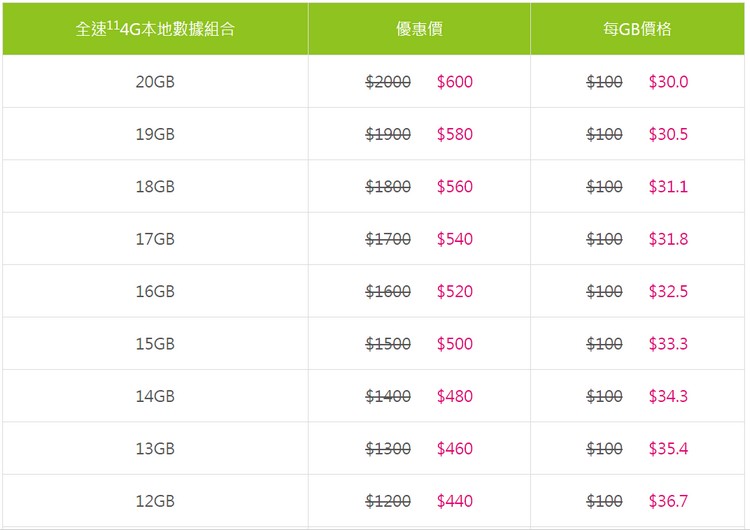The image size is (750, 530).
Task: Click the $36.7 per GB price
Action: (x=668, y=501)
